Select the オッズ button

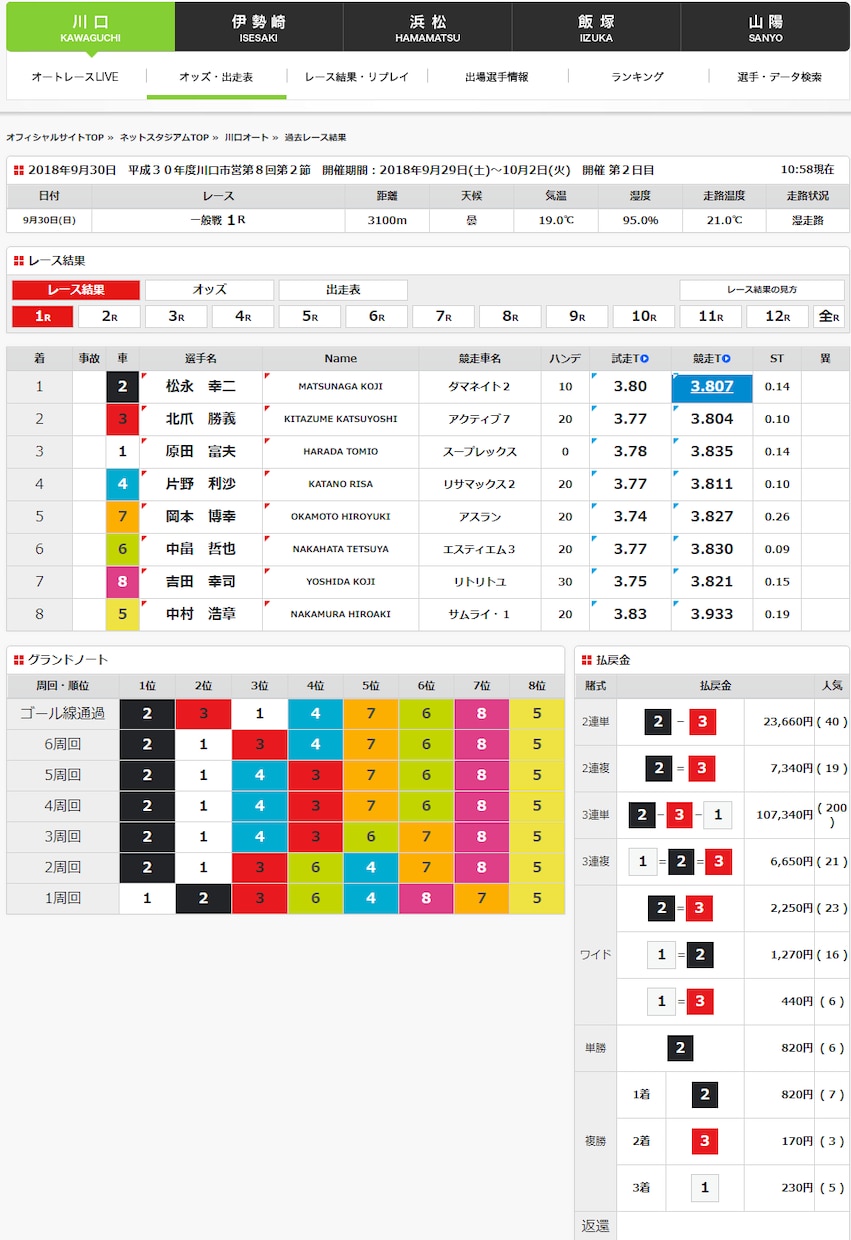(x=209, y=290)
